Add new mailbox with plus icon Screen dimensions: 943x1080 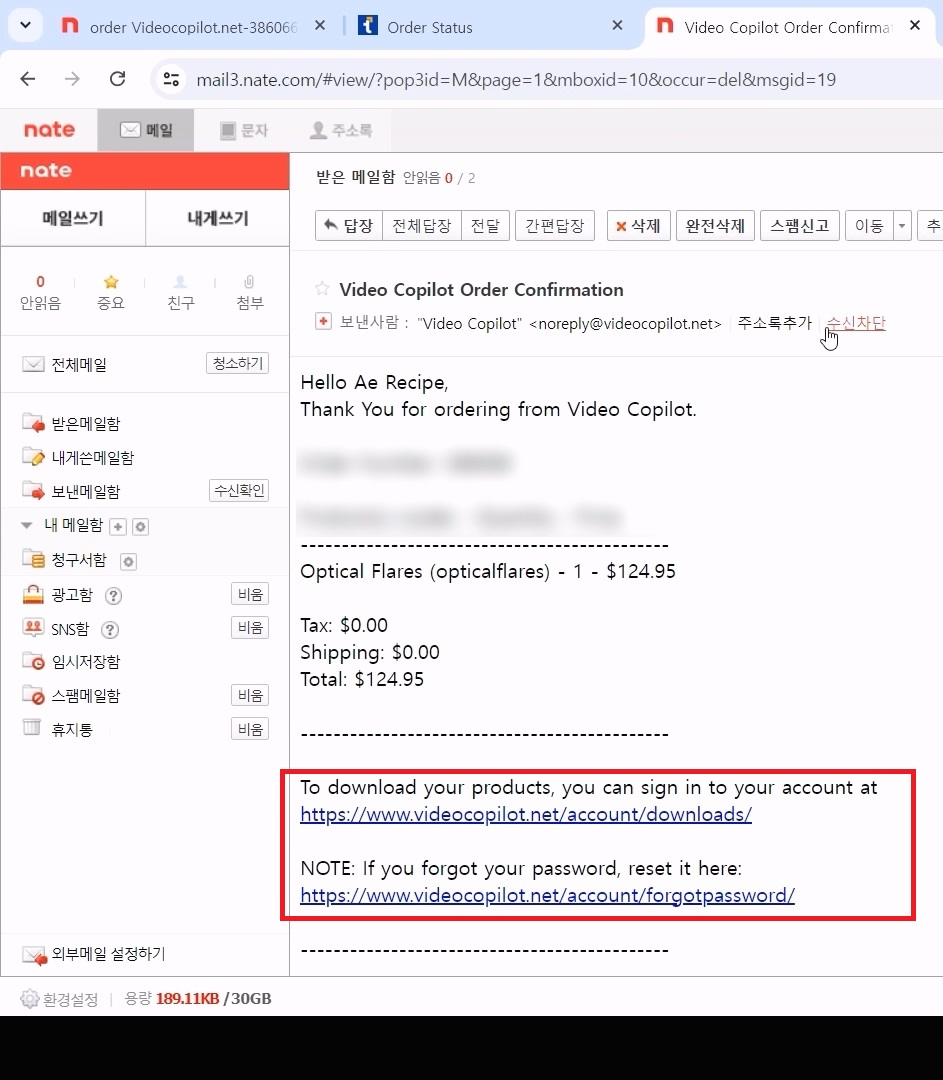tap(118, 527)
